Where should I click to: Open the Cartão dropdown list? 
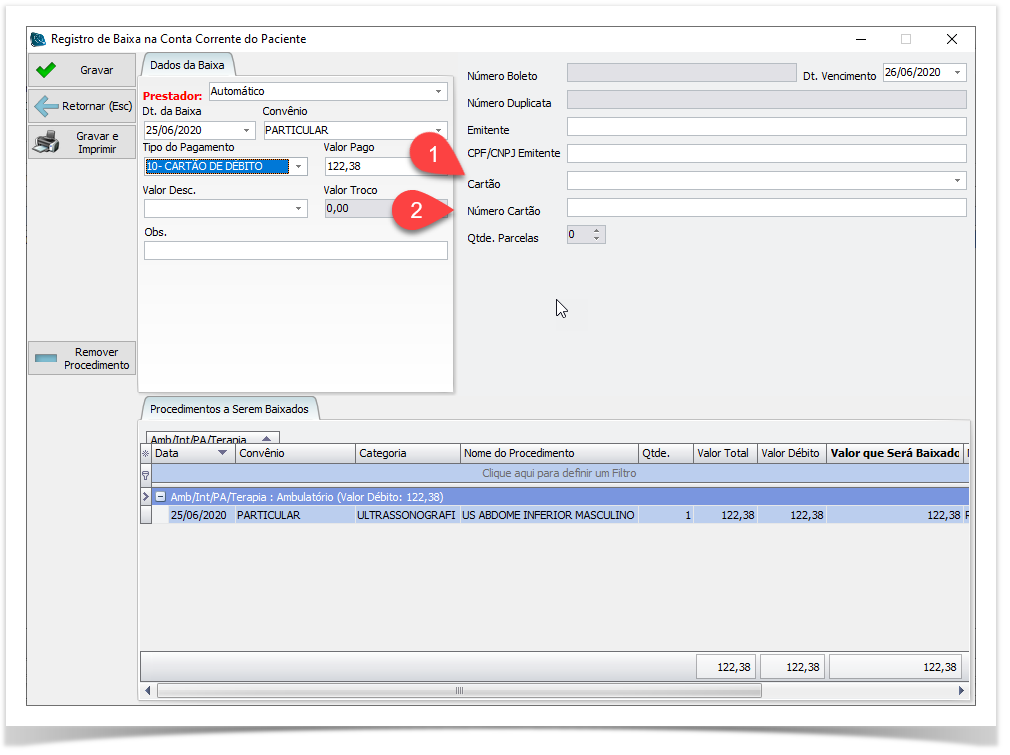point(958,181)
